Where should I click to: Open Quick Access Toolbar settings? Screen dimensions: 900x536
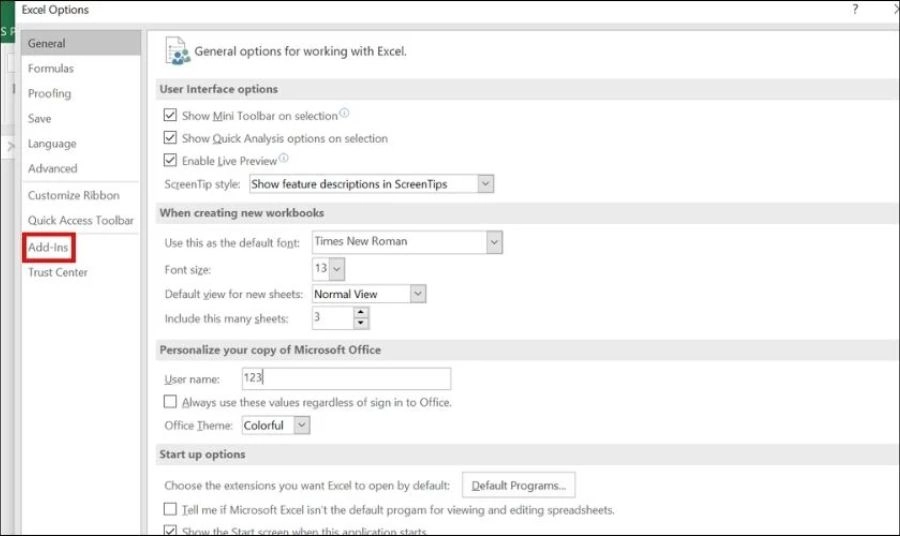(x=80, y=220)
